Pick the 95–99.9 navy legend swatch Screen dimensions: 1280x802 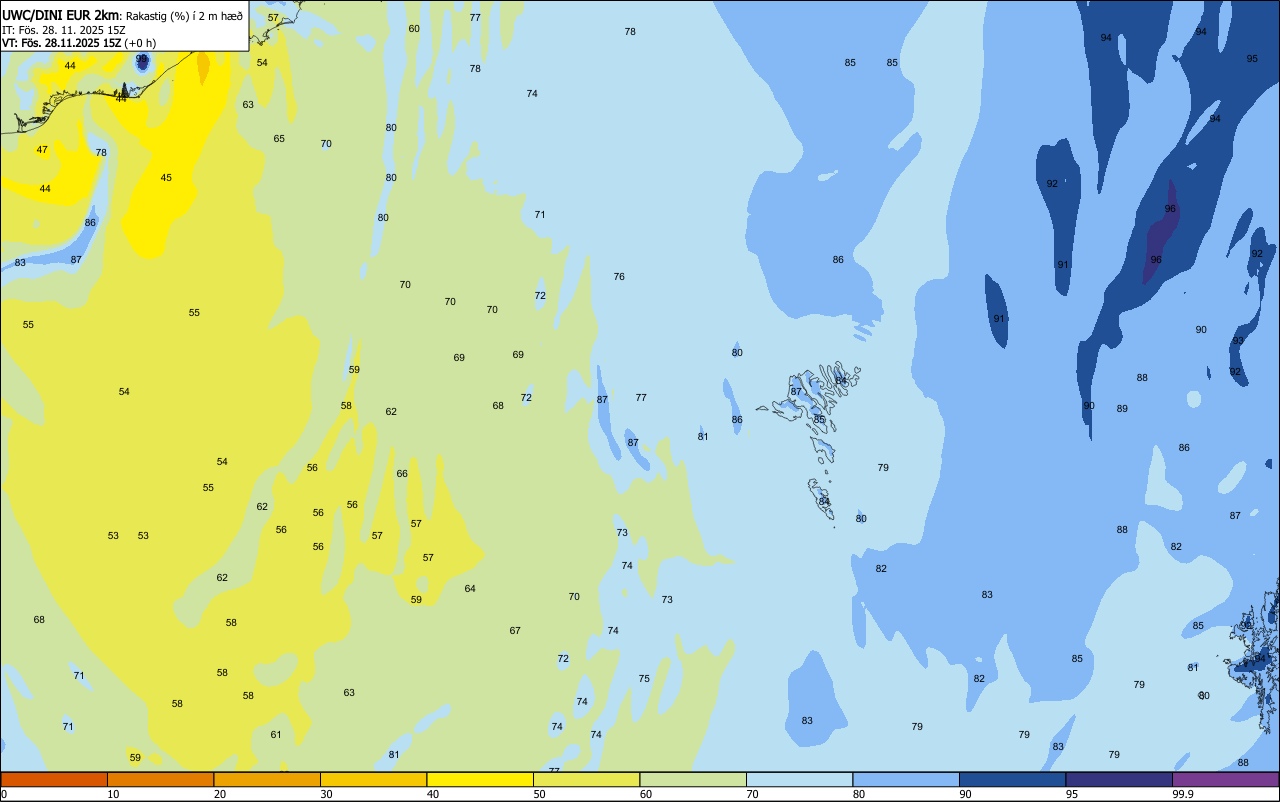pyautogui.click(x=1119, y=779)
